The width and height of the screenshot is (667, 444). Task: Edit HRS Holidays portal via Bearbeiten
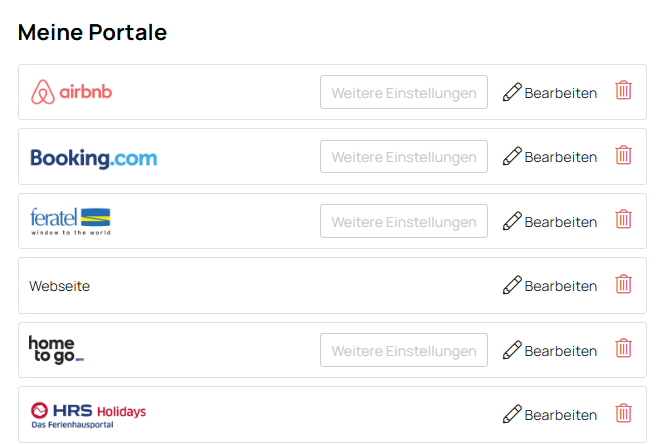[x=560, y=415]
